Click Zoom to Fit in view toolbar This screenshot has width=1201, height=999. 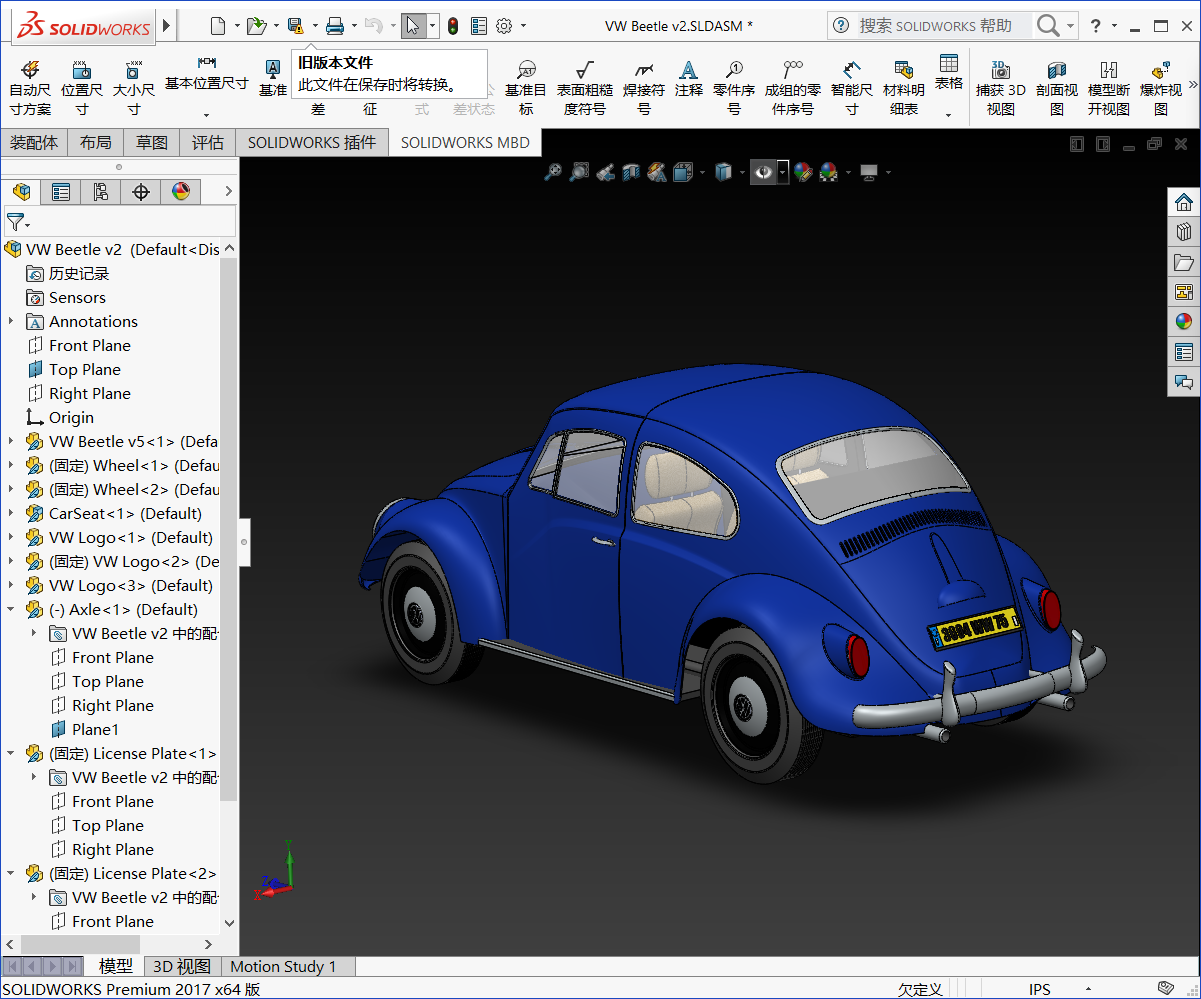point(552,172)
